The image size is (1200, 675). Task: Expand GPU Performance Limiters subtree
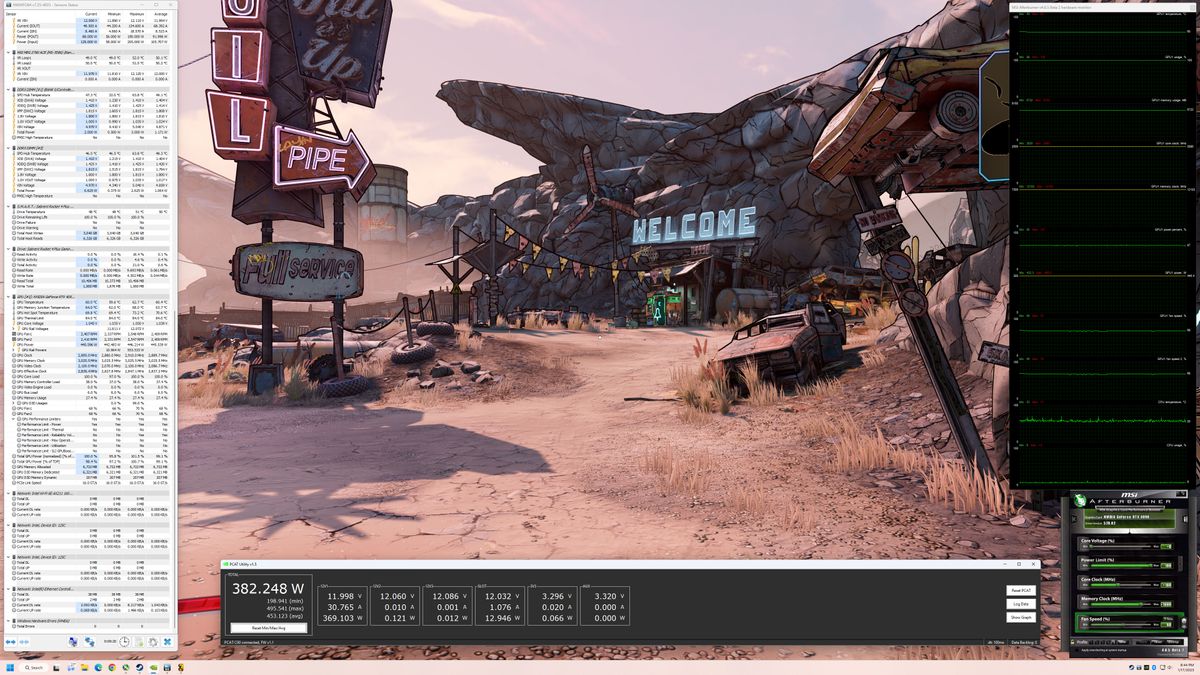tap(13, 418)
